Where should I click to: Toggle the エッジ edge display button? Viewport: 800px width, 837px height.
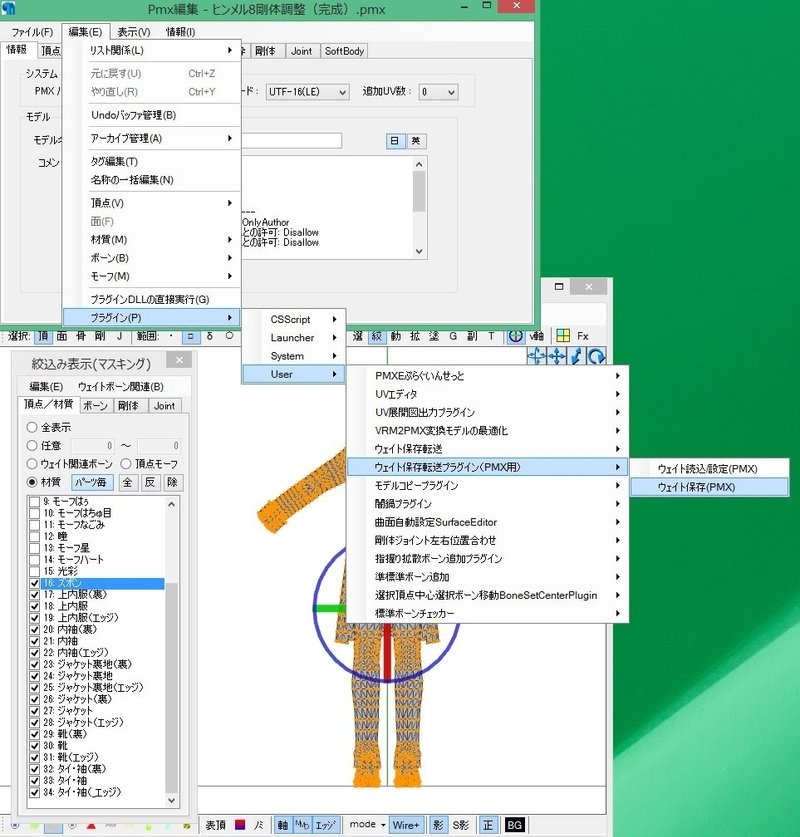325,825
